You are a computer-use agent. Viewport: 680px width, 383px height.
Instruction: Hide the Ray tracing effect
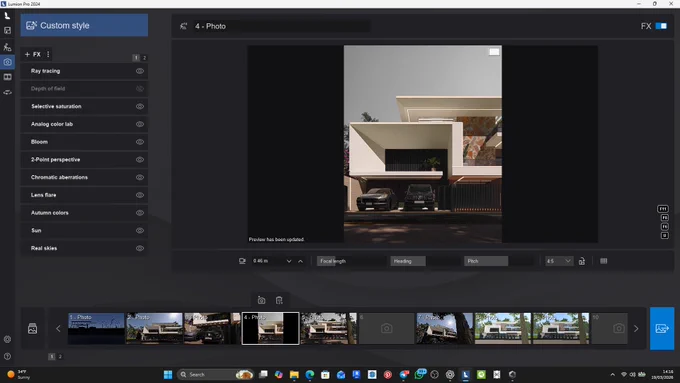coord(140,71)
